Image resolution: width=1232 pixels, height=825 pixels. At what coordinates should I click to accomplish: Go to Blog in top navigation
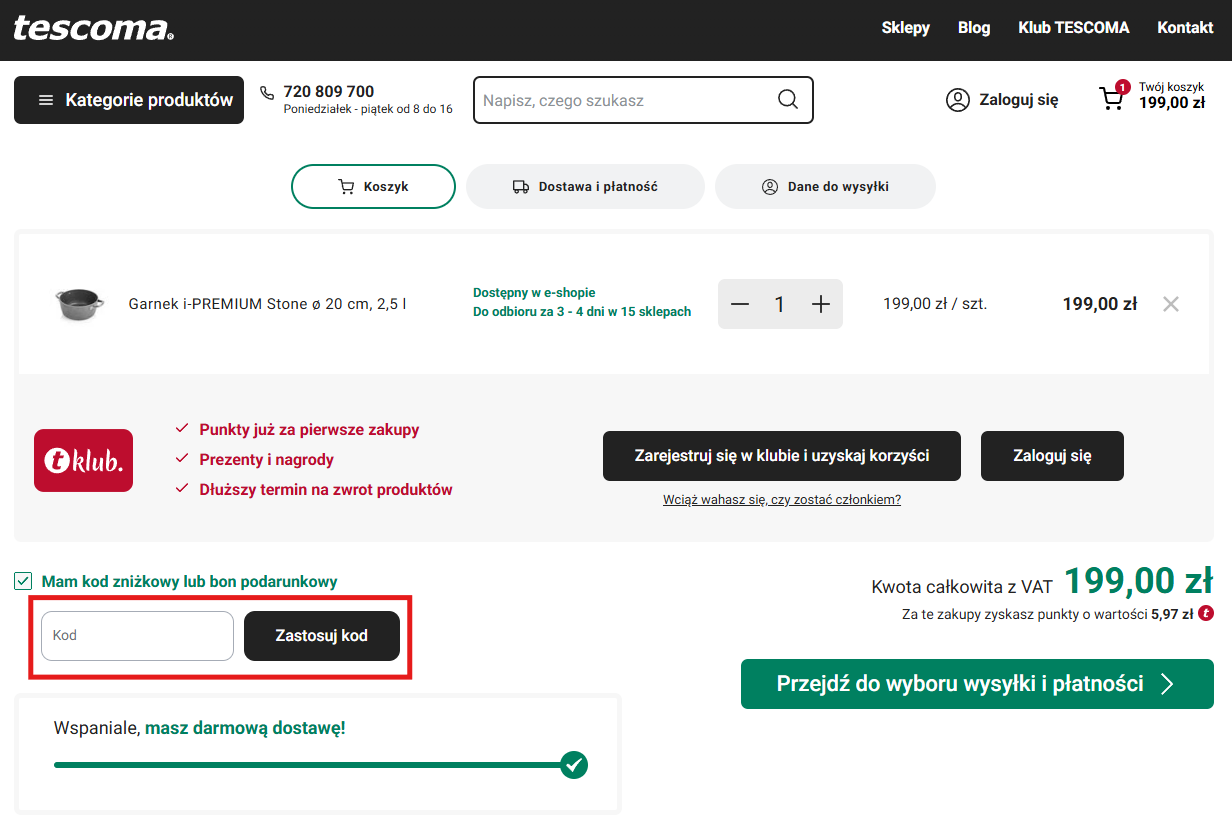coord(973,28)
